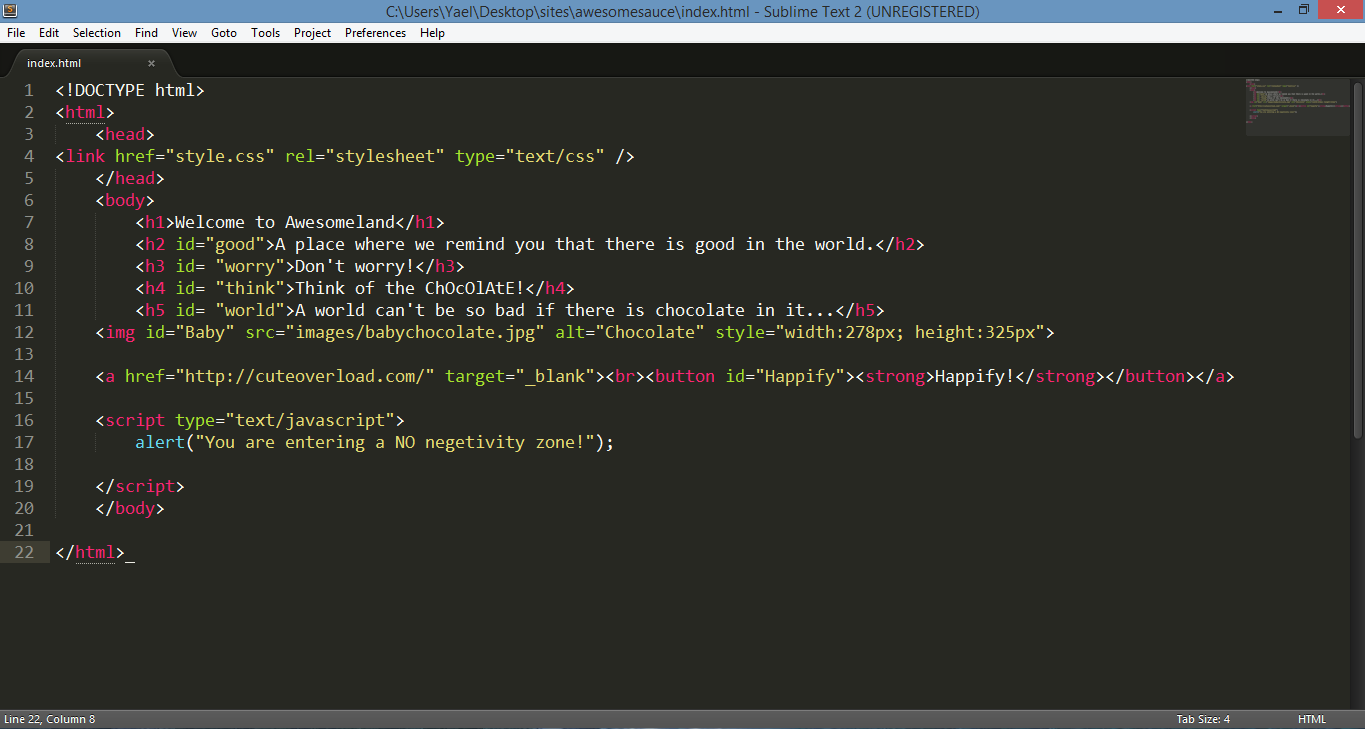Change the Tab Size: 4 setting
The image size is (1365, 729).
tap(1203, 720)
